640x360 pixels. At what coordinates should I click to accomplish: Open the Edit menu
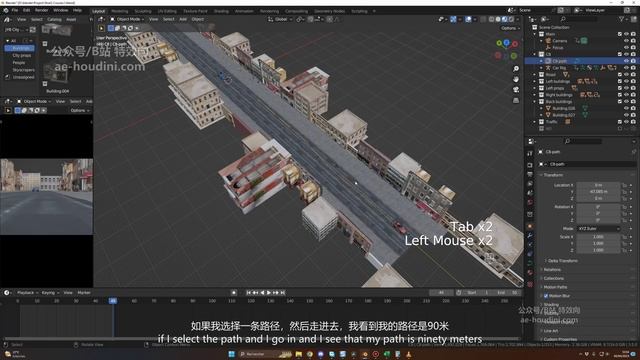click(27, 10)
